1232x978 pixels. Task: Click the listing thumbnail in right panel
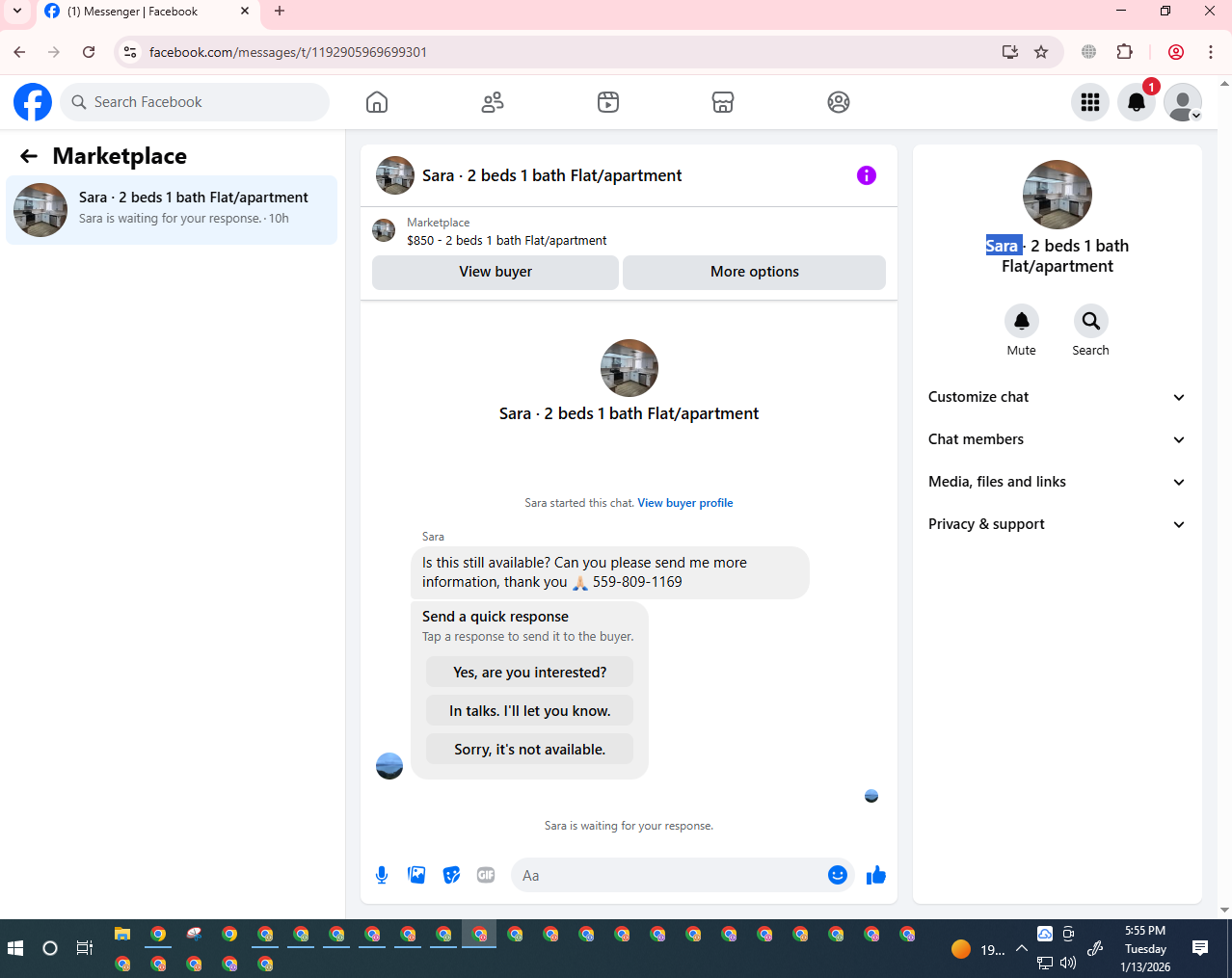coord(1058,195)
